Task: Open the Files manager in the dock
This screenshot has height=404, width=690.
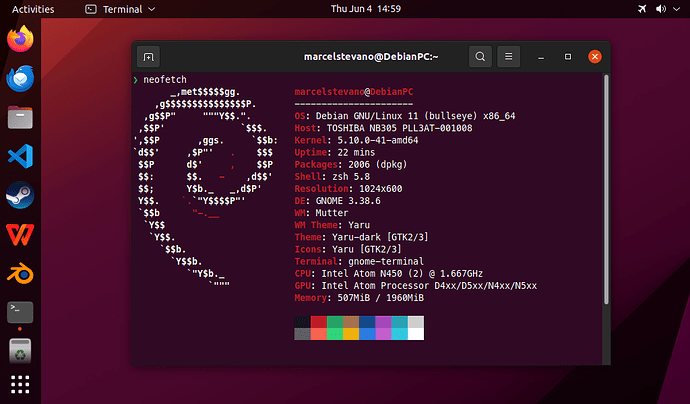Action: (x=20, y=118)
